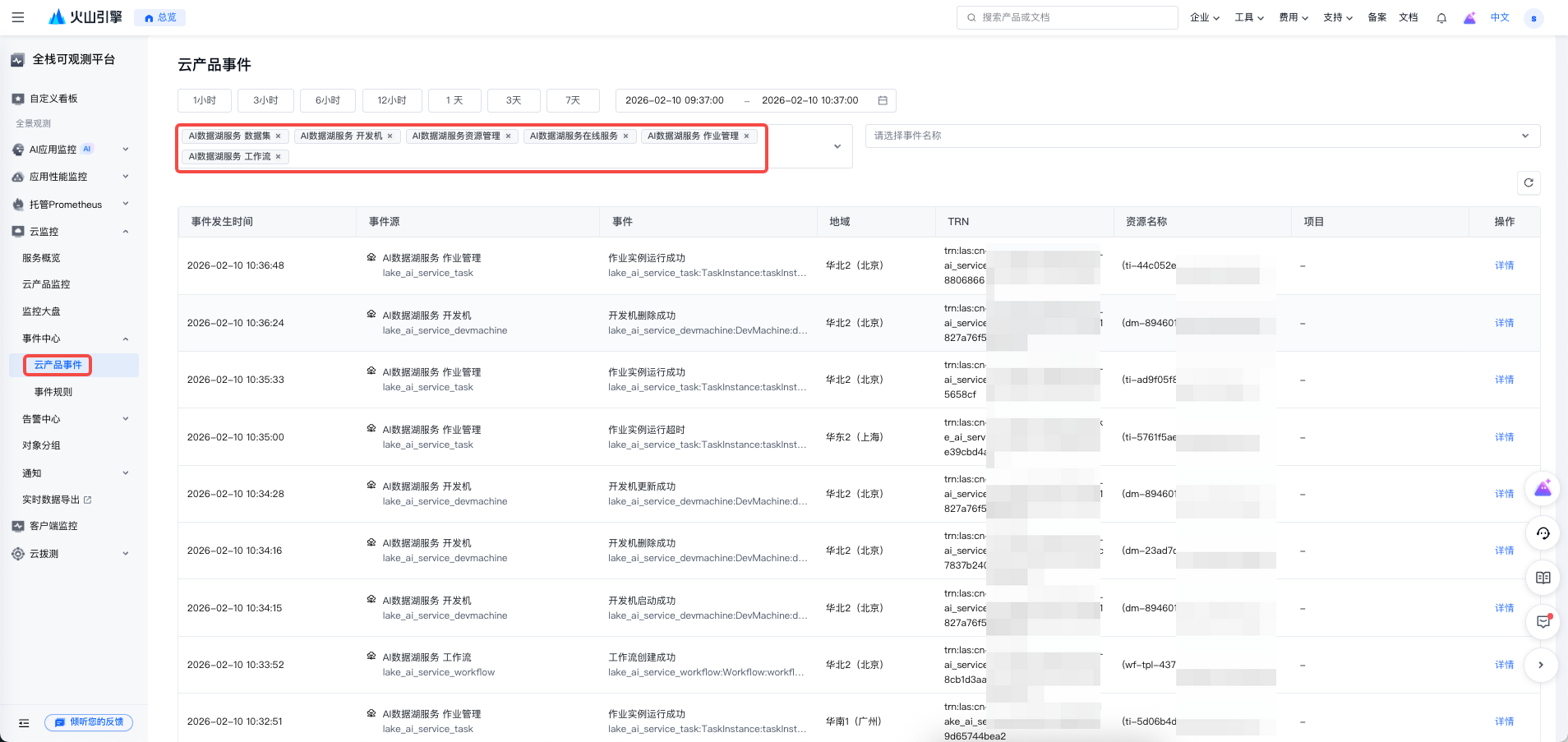Screen dimensions: 1568x742
Task: Click the refresh icon above the table
Action: tap(1529, 182)
